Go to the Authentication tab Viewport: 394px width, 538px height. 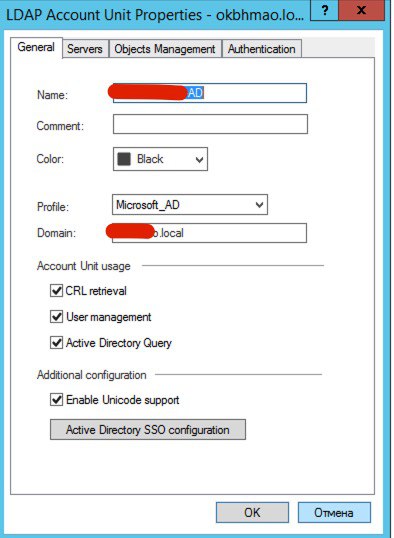pos(262,49)
